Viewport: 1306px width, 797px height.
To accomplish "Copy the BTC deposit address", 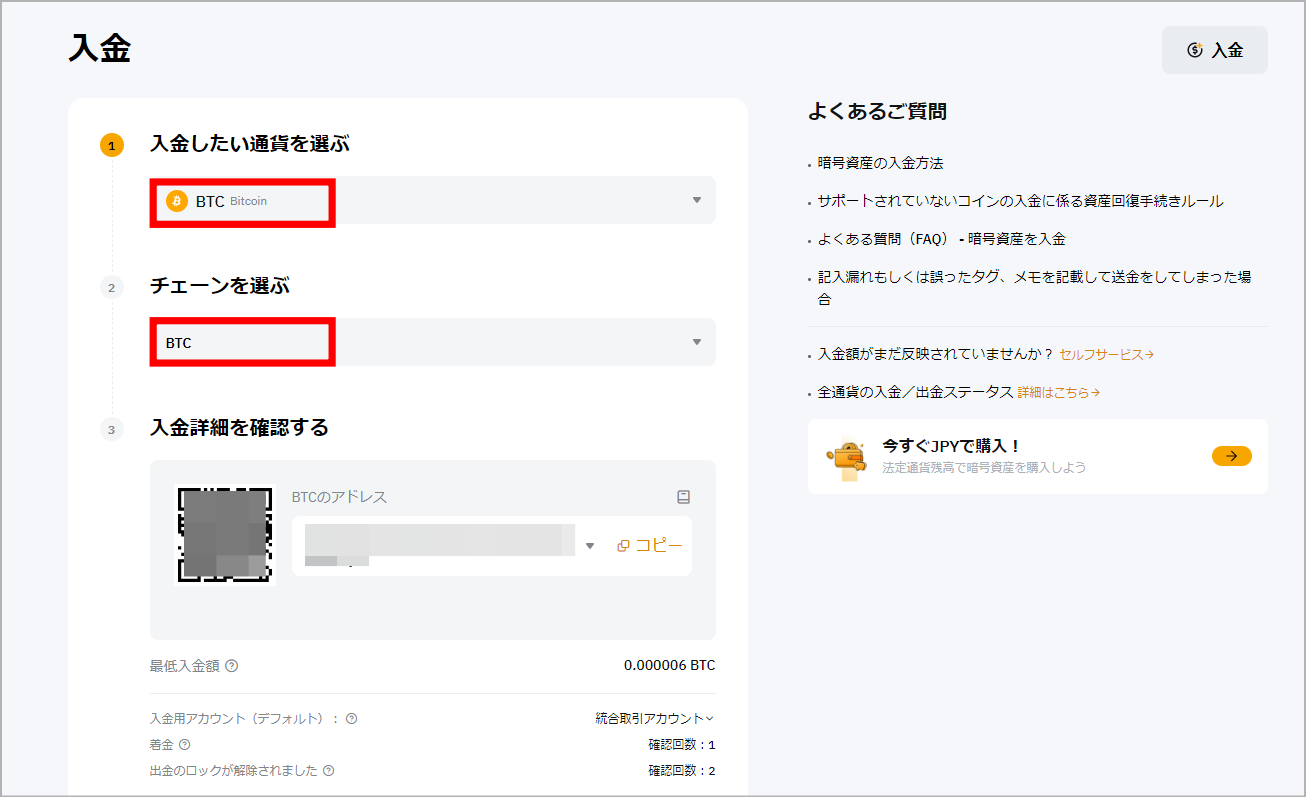I will coord(650,546).
